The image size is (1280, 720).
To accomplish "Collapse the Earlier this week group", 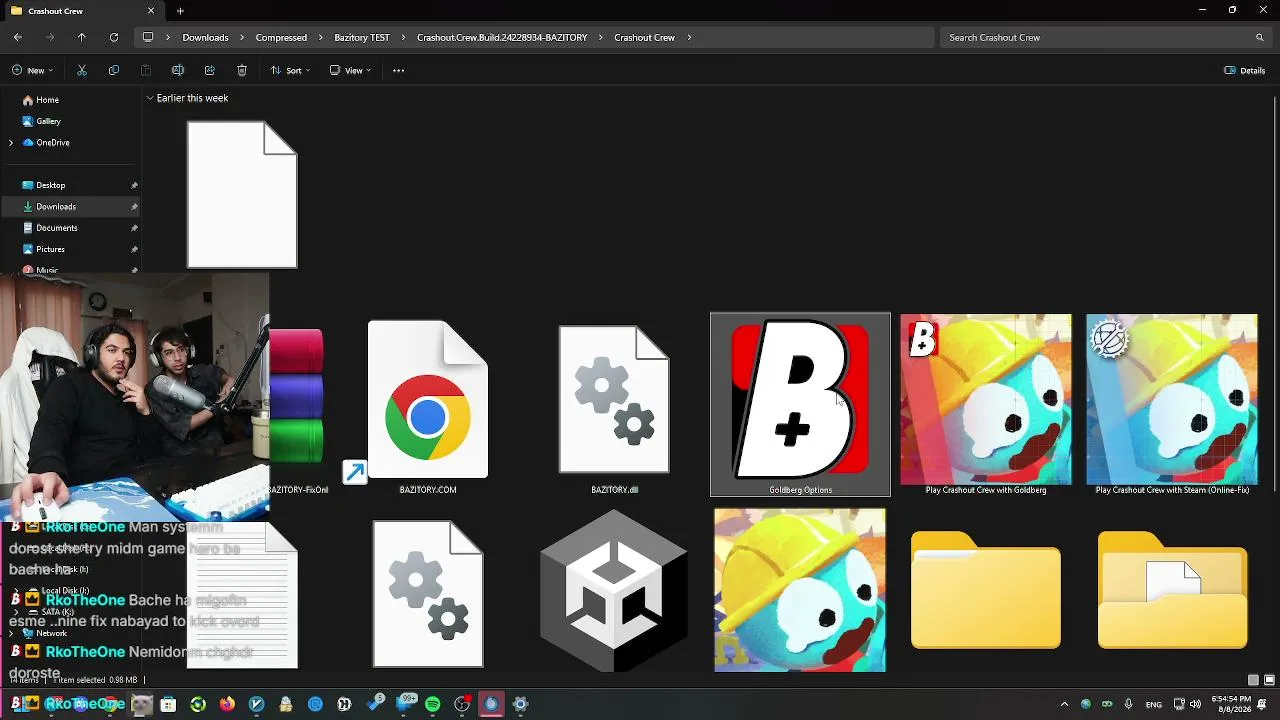I will tap(150, 98).
